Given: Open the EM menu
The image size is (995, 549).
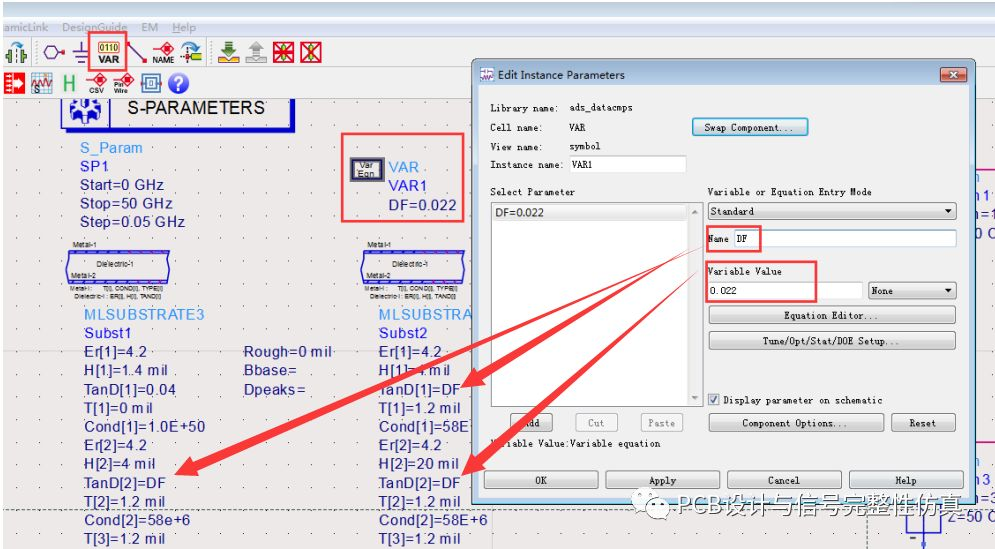Looking at the screenshot, I should point(150,27).
